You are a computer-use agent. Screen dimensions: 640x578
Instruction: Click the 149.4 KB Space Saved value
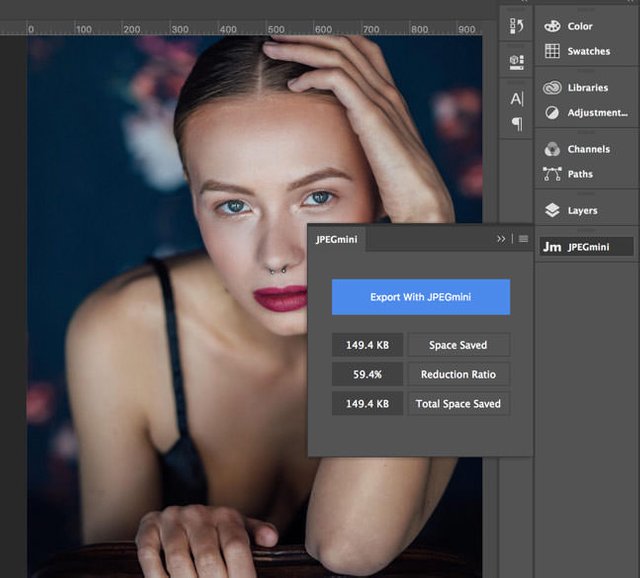click(x=367, y=345)
